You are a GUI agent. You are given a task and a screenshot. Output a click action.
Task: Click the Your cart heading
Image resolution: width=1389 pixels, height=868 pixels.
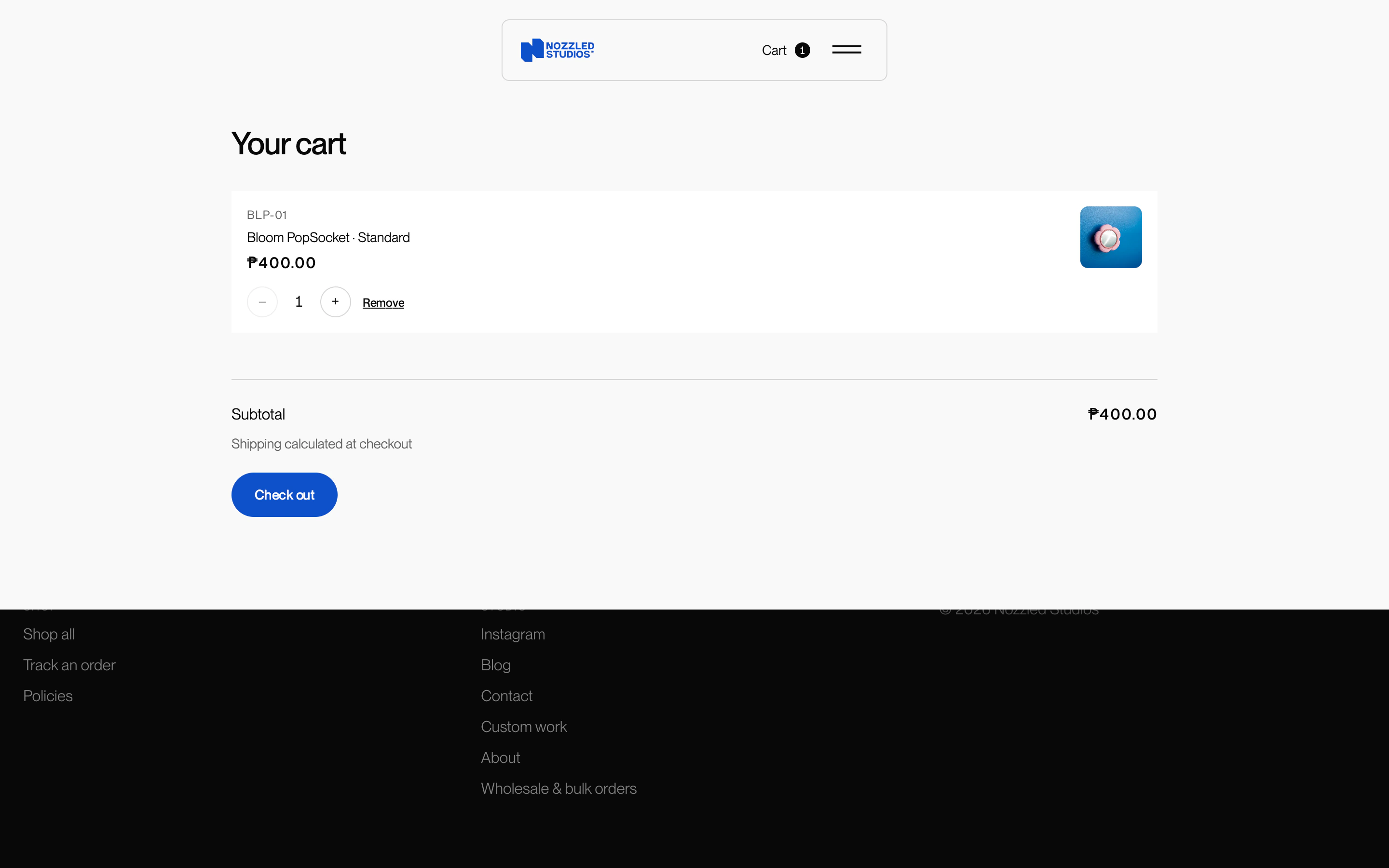[x=289, y=144]
